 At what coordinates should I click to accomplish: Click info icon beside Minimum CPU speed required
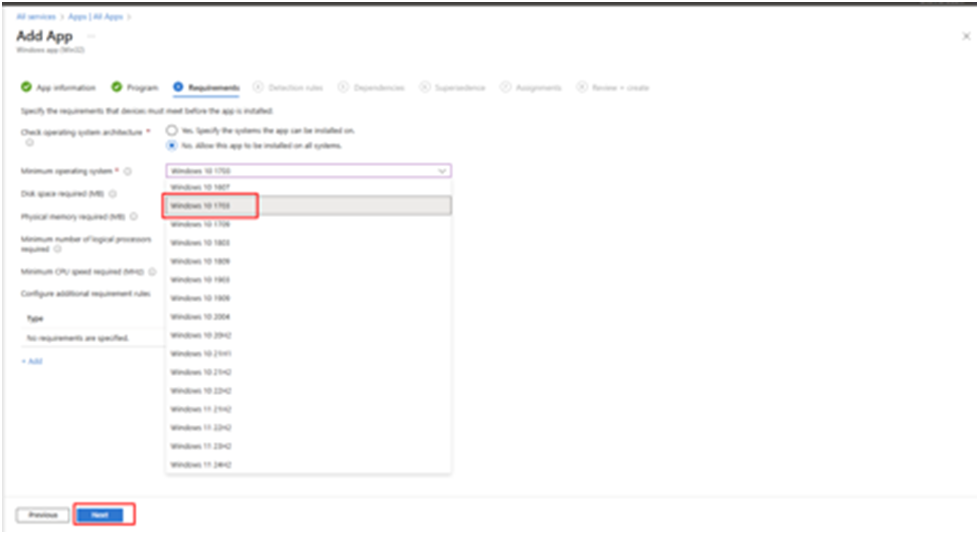pyautogui.click(x=152, y=272)
